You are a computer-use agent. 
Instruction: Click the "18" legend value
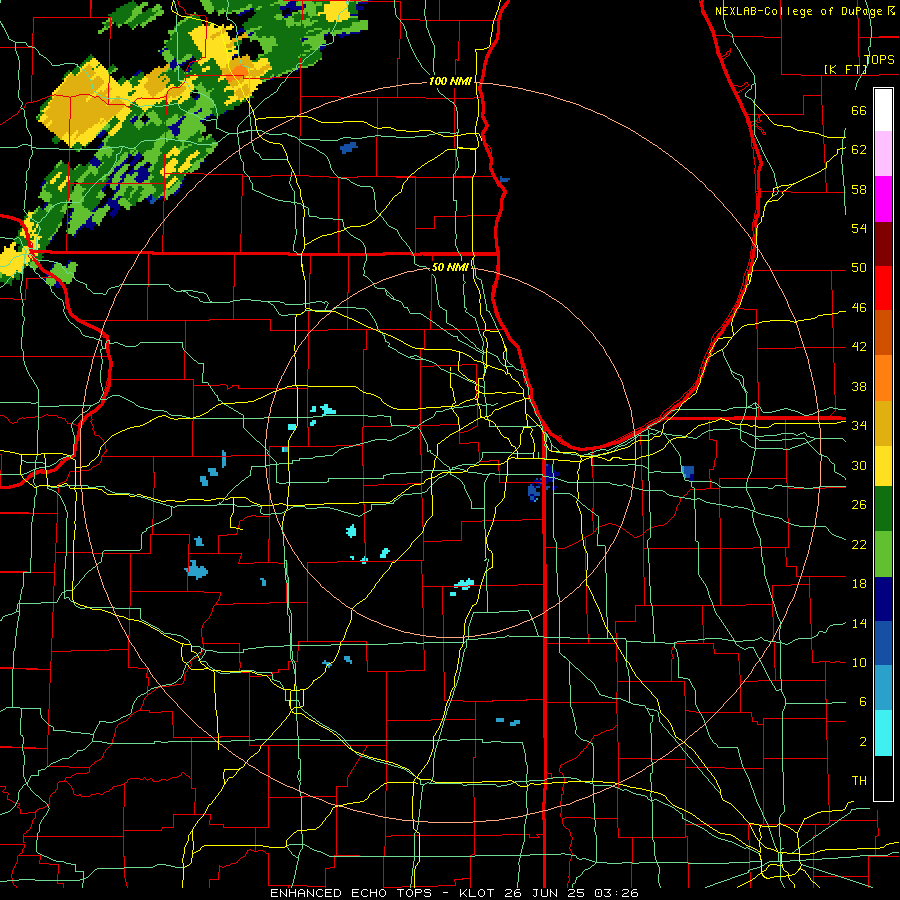pos(859,584)
